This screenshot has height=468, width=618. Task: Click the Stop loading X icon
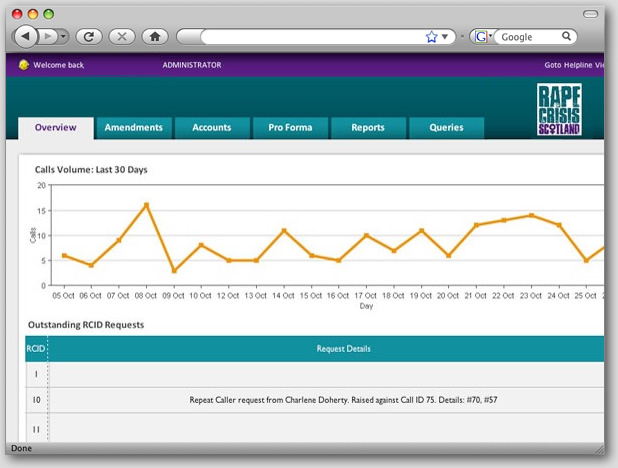click(x=121, y=37)
